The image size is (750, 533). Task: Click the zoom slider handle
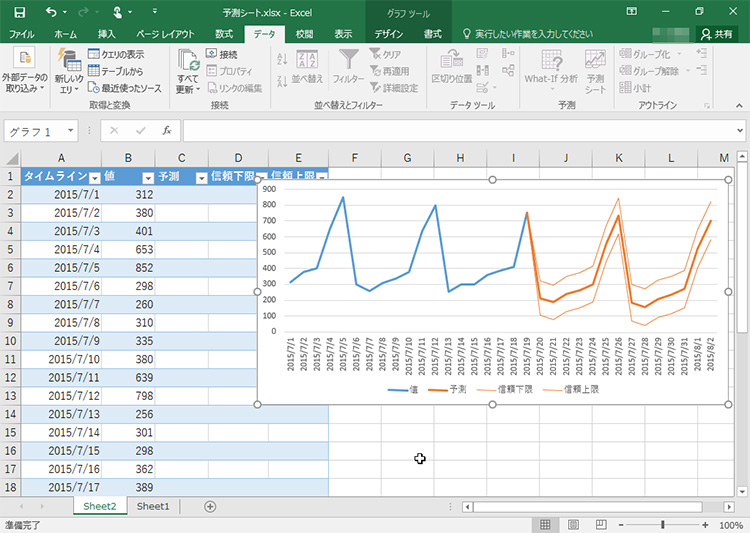click(662, 525)
